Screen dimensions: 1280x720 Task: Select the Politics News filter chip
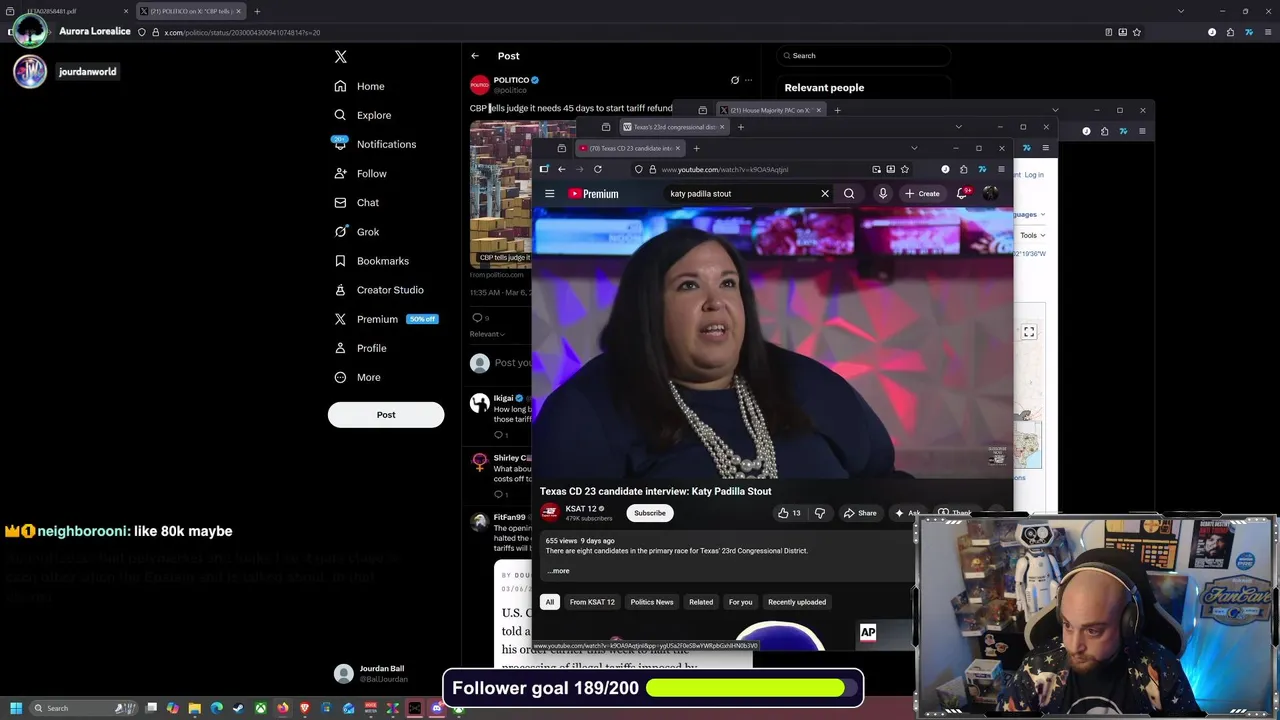(x=652, y=602)
